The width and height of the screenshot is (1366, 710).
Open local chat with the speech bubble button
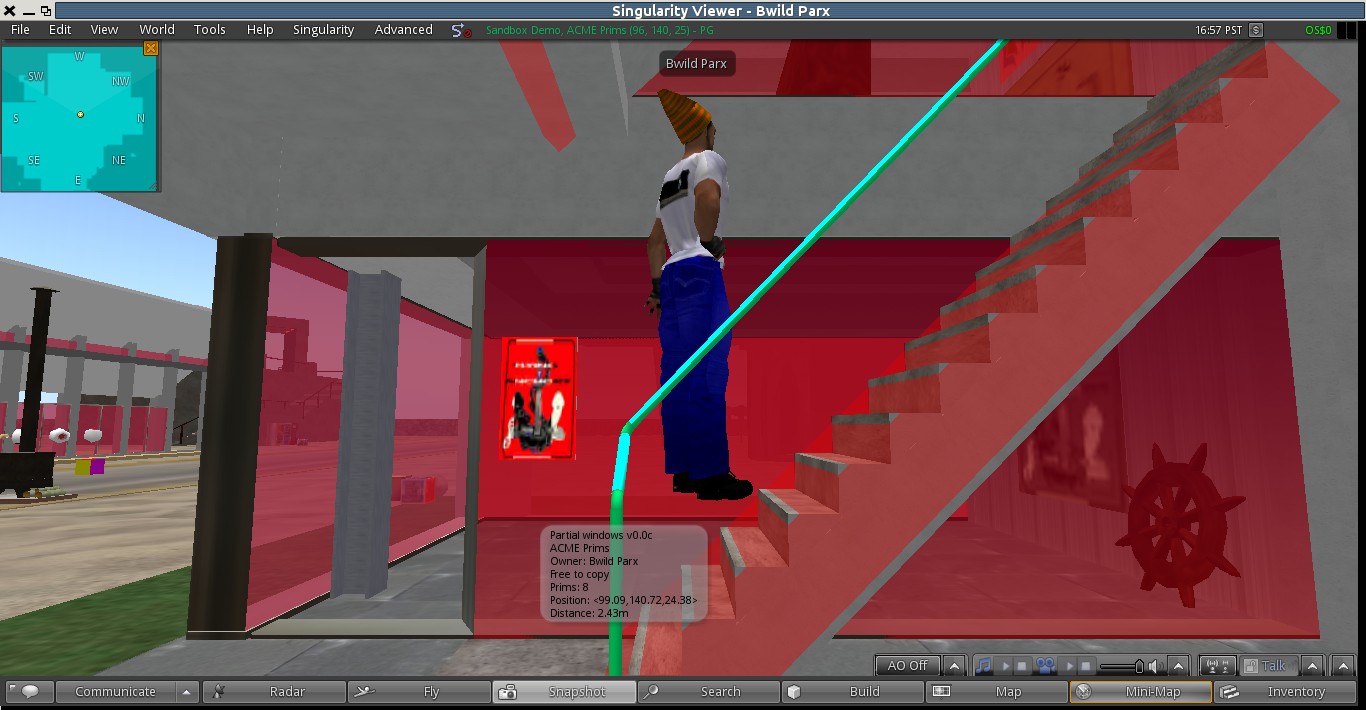click(29, 691)
